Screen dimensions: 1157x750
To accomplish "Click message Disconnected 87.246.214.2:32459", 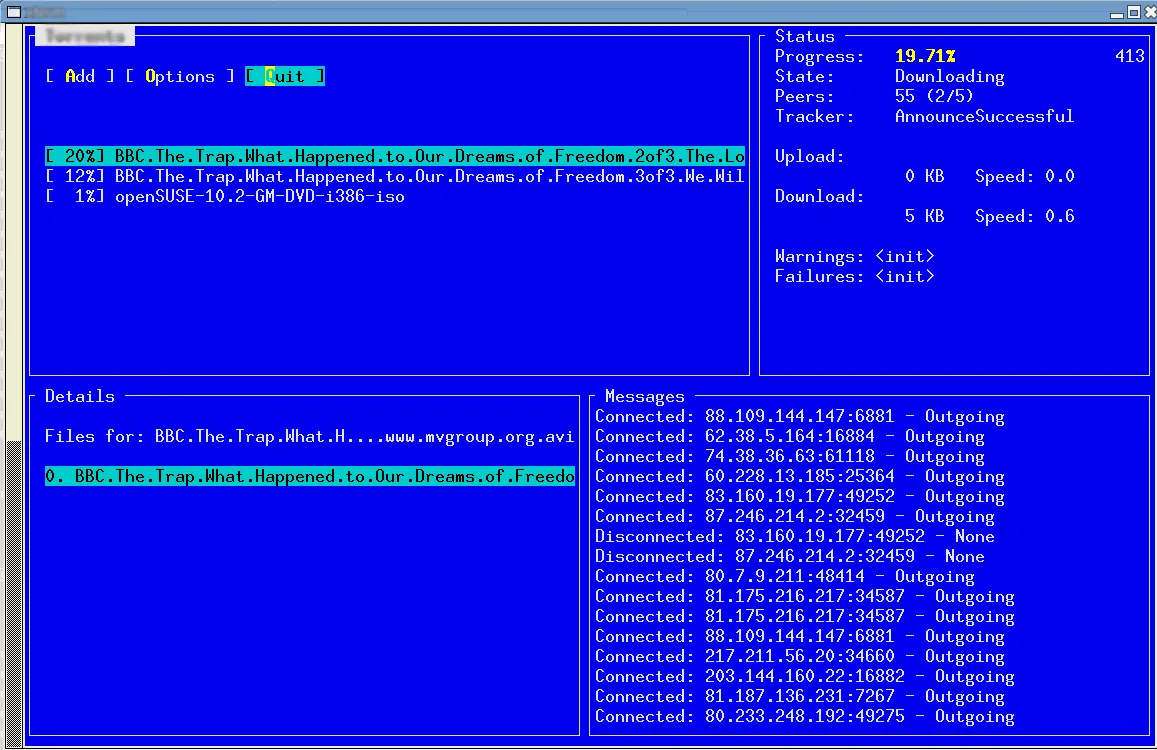I will [790, 556].
